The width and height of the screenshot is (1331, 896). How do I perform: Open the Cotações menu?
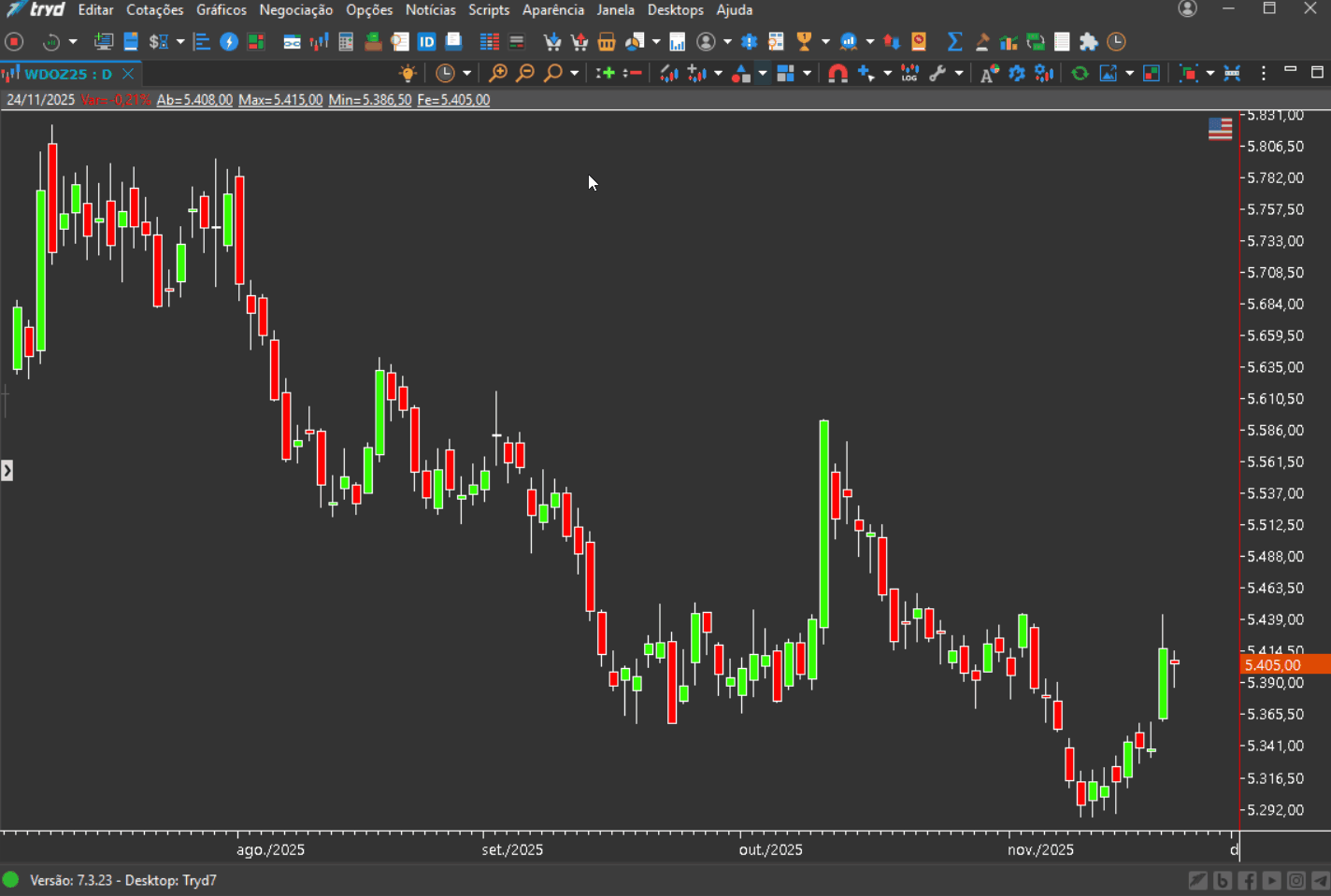point(155,10)
